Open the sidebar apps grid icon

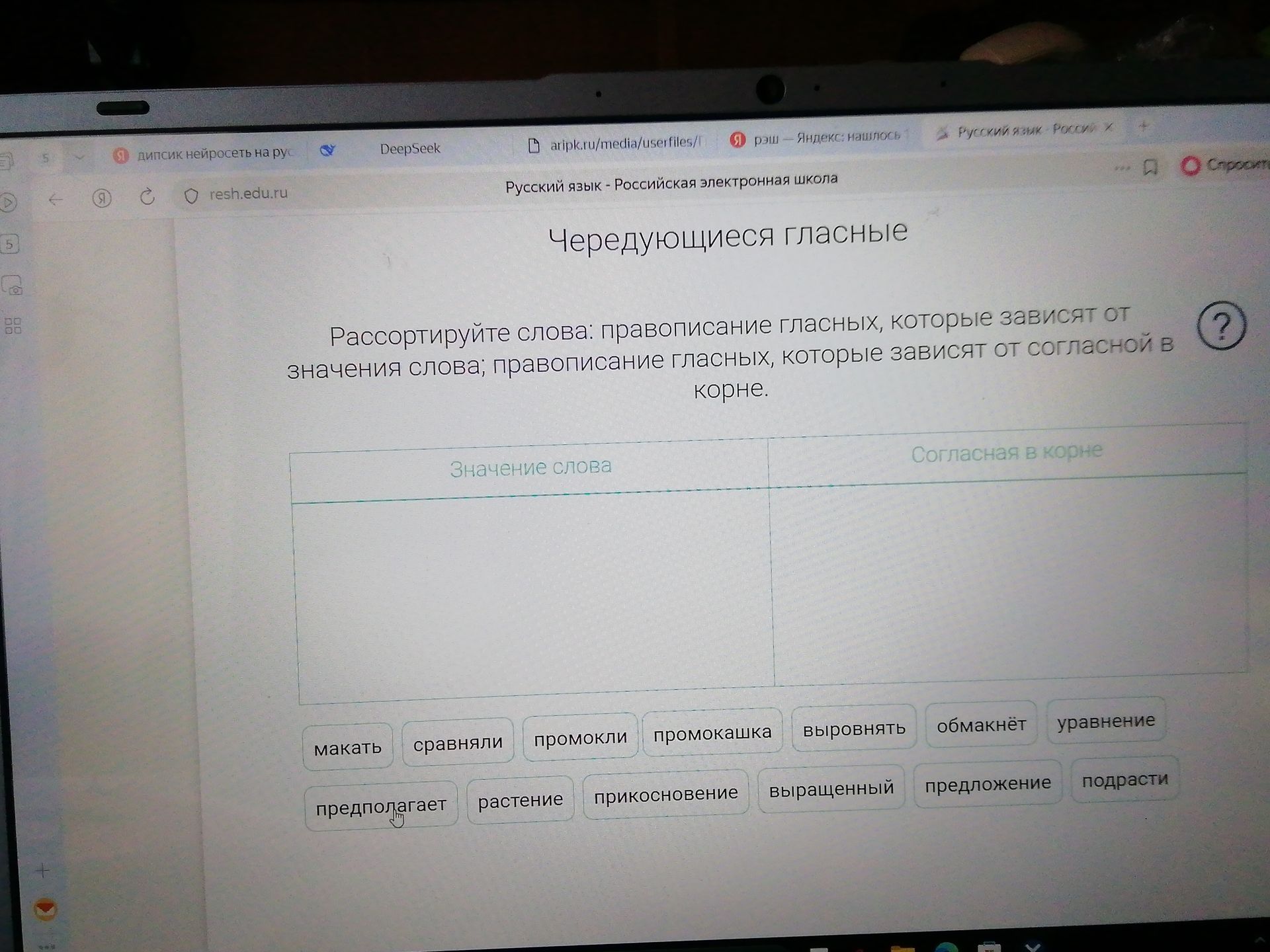tap(13, 326)
